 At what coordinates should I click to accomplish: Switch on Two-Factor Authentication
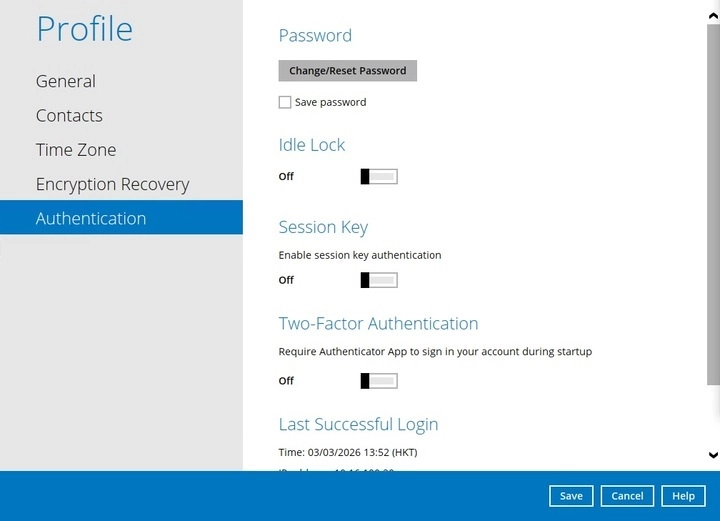[379, 381]
